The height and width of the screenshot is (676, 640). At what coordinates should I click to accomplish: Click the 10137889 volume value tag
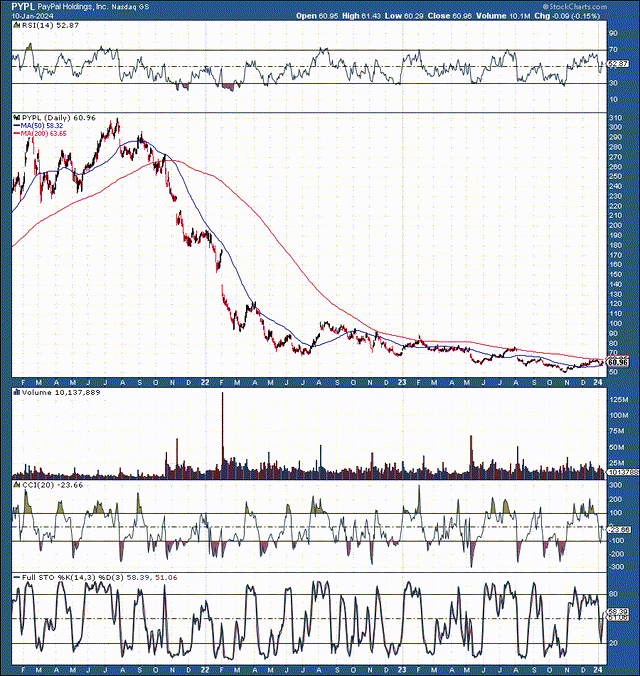point(623,473)
